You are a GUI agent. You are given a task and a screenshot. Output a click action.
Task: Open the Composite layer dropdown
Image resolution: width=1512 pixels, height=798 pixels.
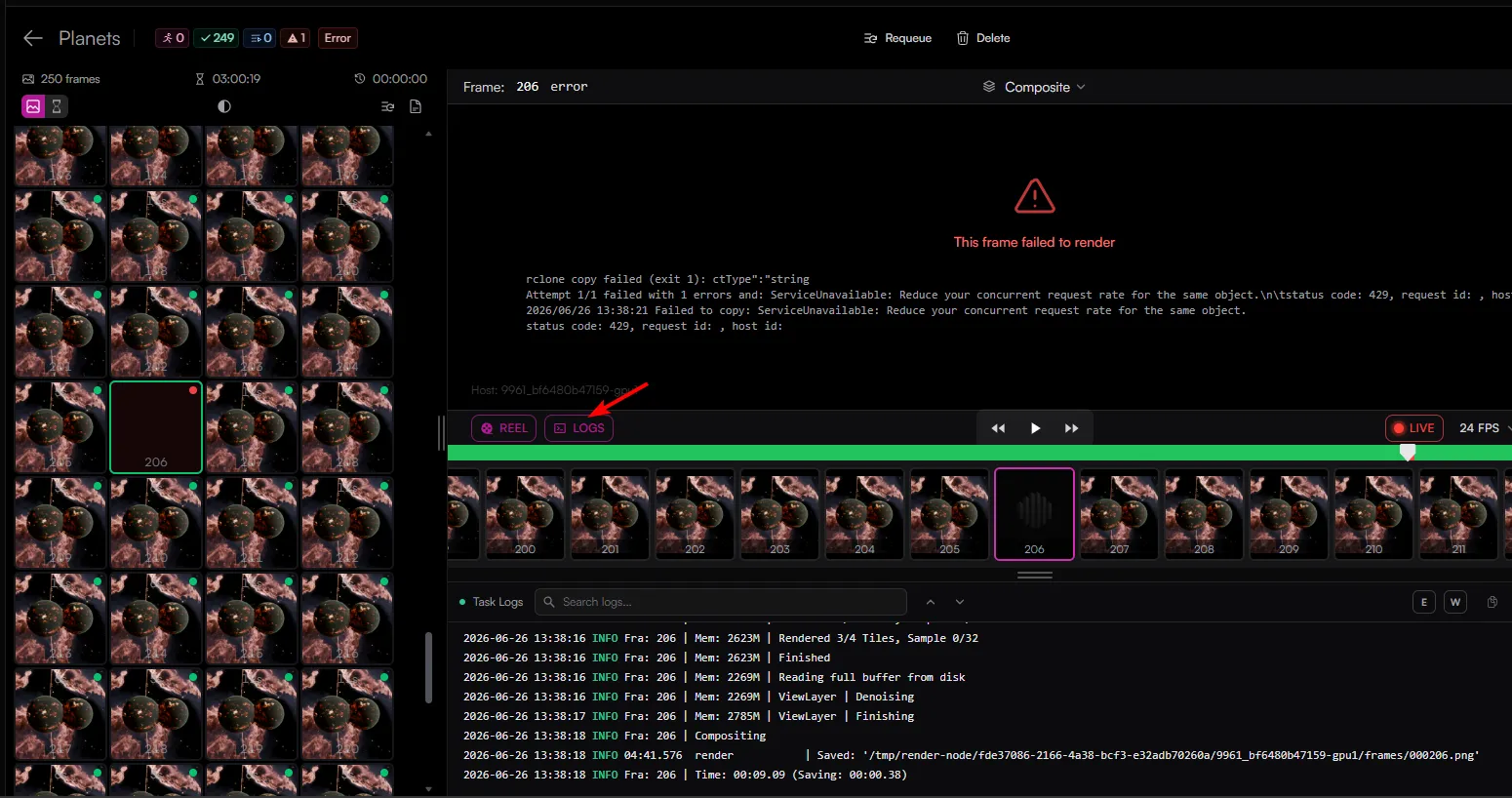[x=1034, y=87]
